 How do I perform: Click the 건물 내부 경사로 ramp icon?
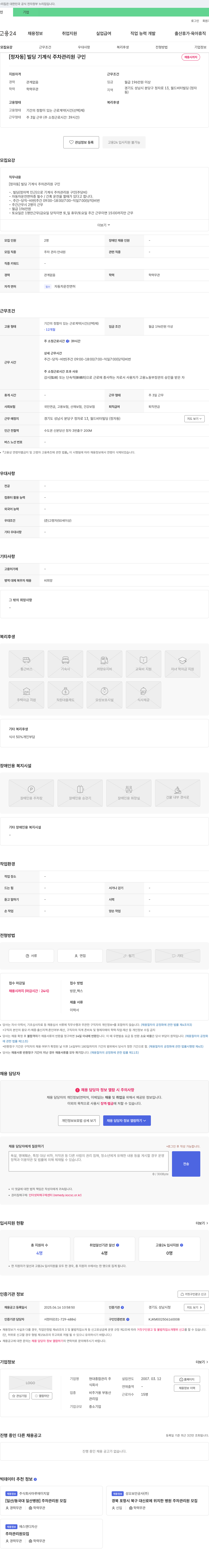[x=177, y=793]
